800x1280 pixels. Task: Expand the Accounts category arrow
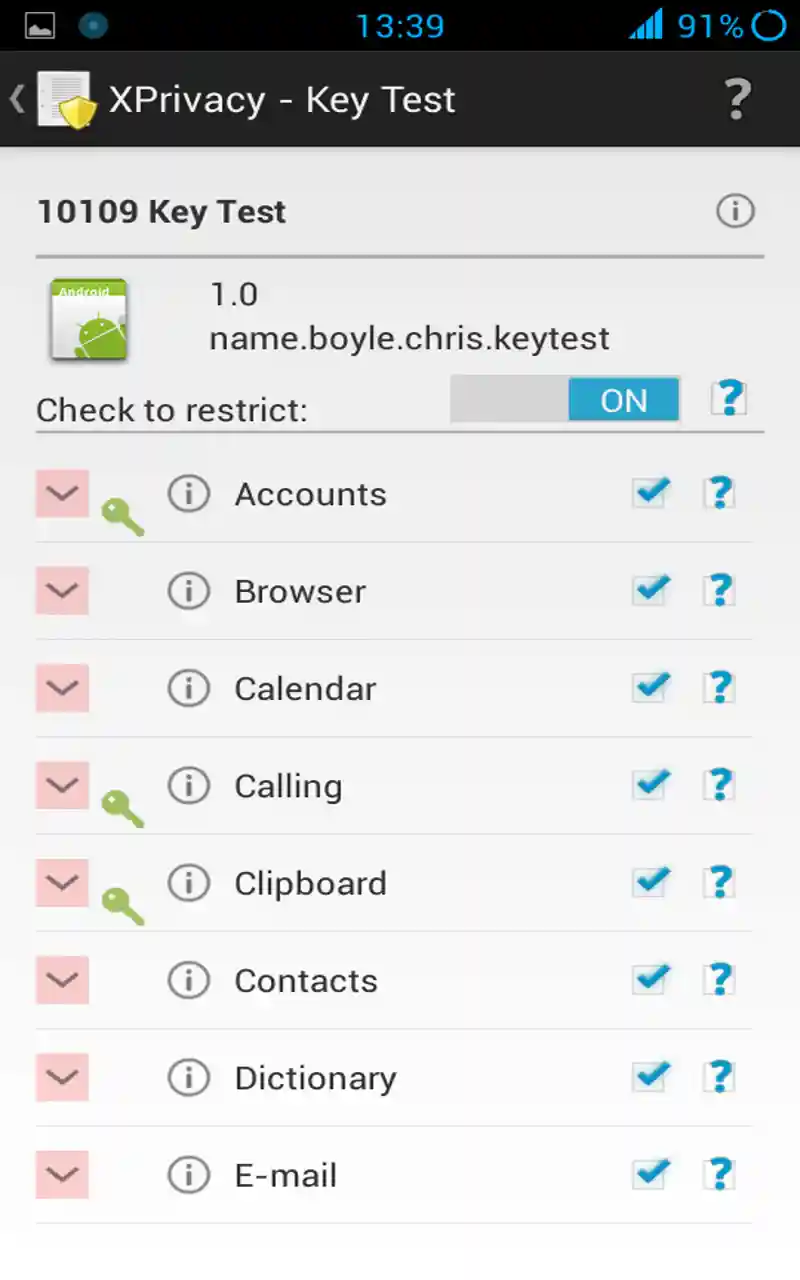[x=62, y=494]
